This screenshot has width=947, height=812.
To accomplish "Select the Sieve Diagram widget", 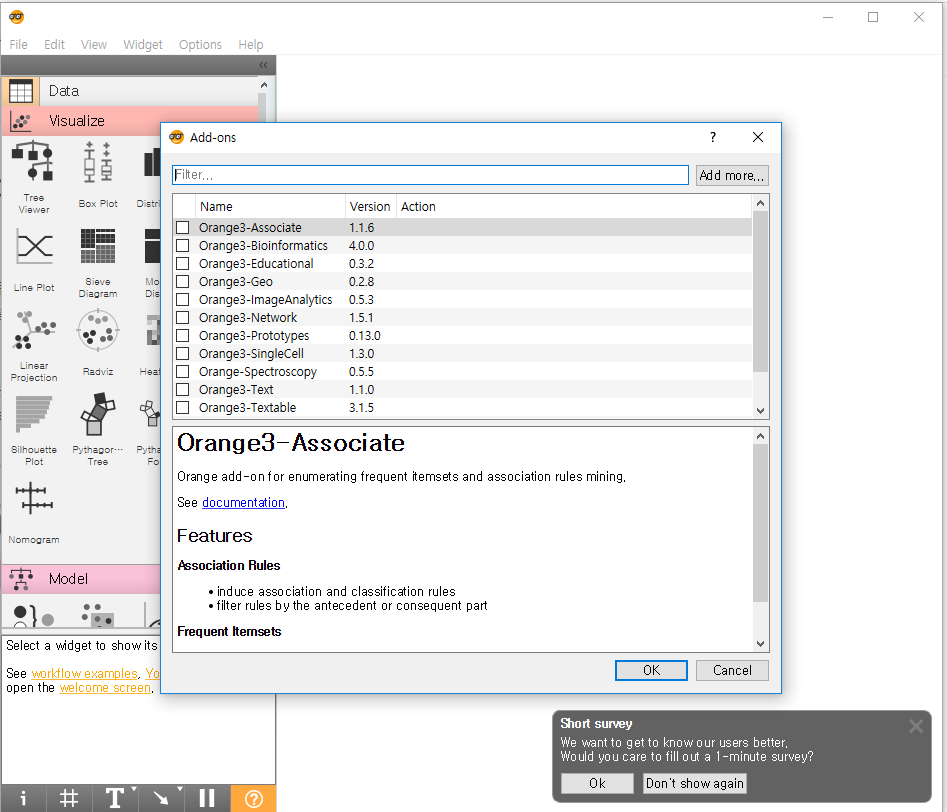I will [97, 262].
